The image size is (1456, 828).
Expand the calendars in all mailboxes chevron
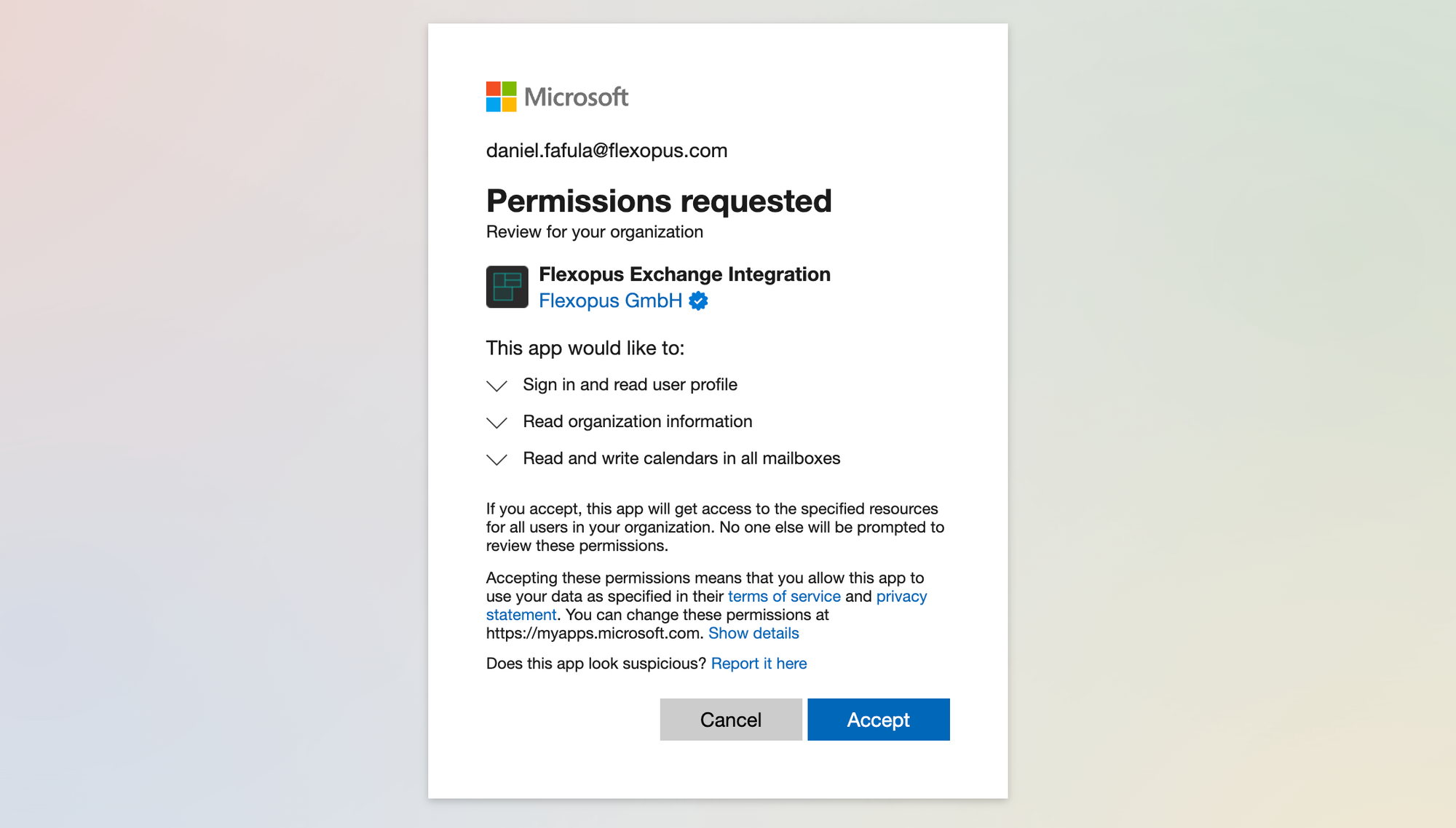(x=496, y=459)
